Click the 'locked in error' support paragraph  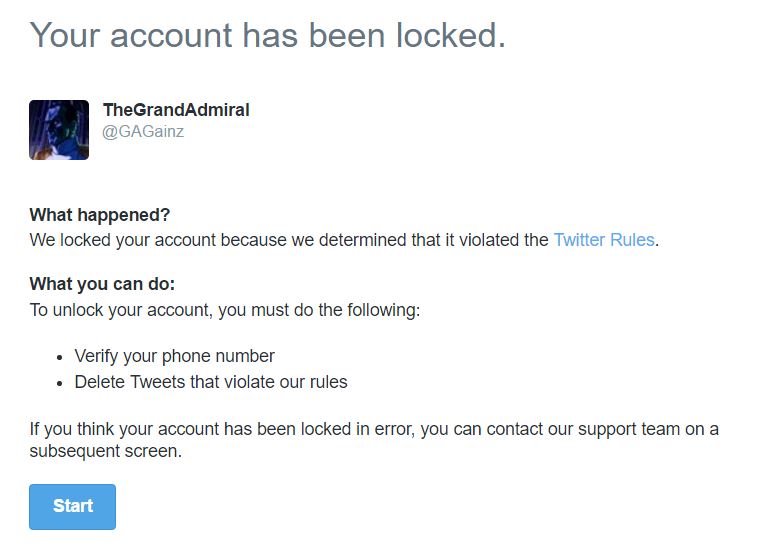[x=374, y=440]
